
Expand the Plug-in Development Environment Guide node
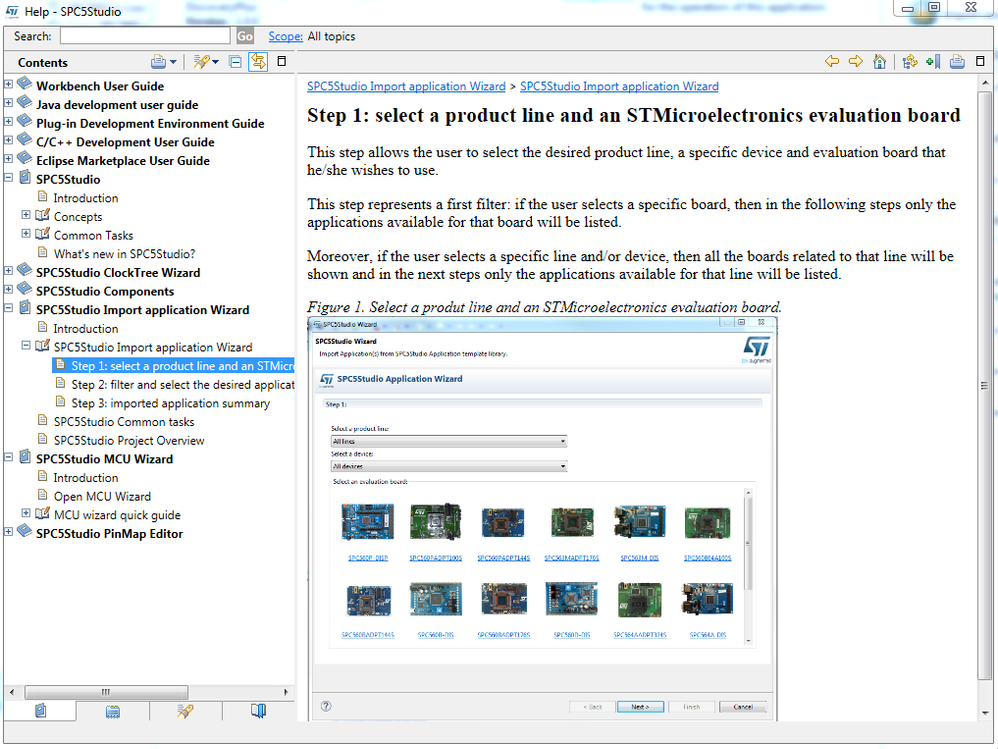click(8, 121)
